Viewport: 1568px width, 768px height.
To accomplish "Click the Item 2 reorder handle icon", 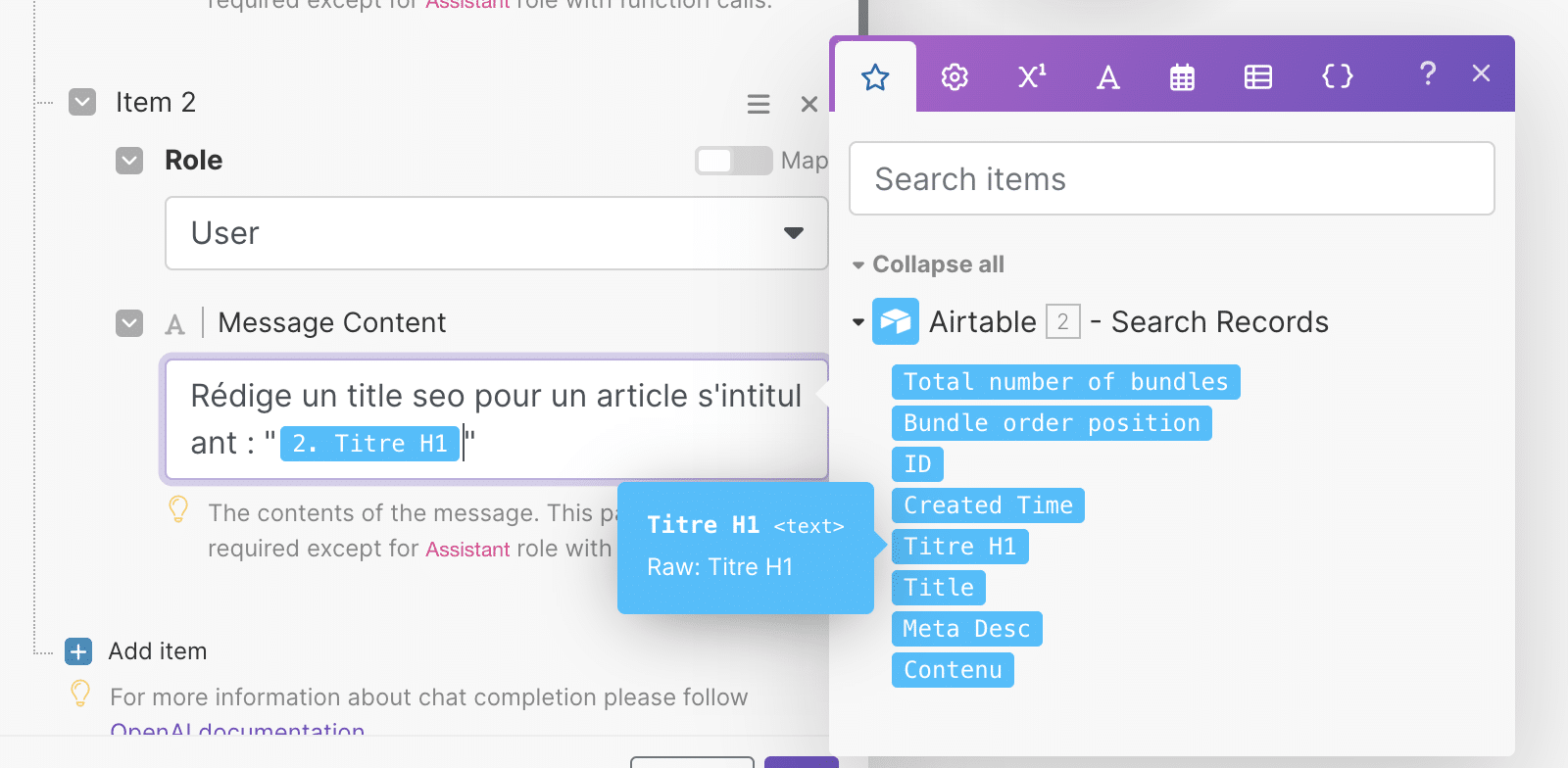I will (x=759, y=104).
